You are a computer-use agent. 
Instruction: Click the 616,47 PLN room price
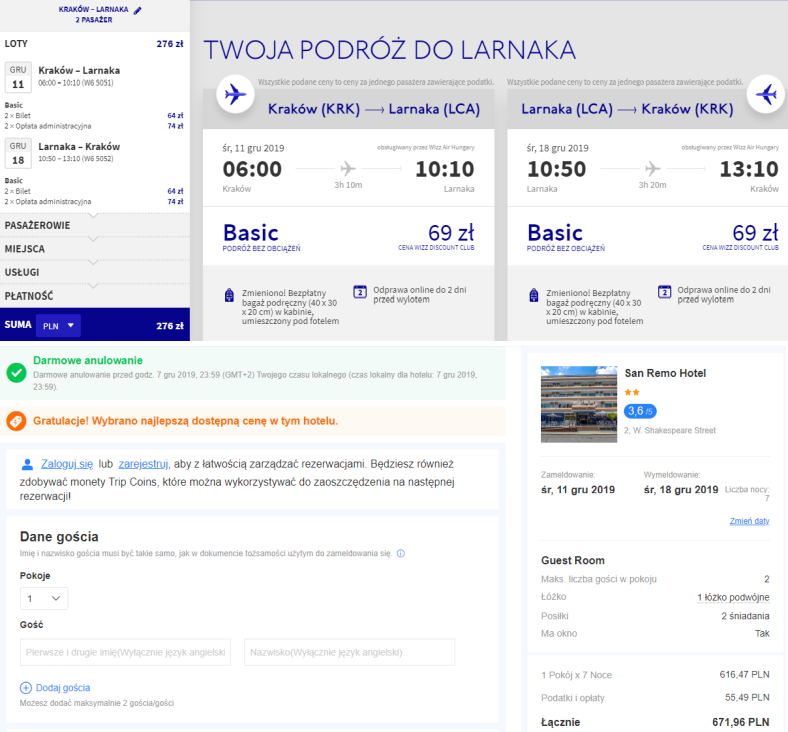click(x=744, y=675)
